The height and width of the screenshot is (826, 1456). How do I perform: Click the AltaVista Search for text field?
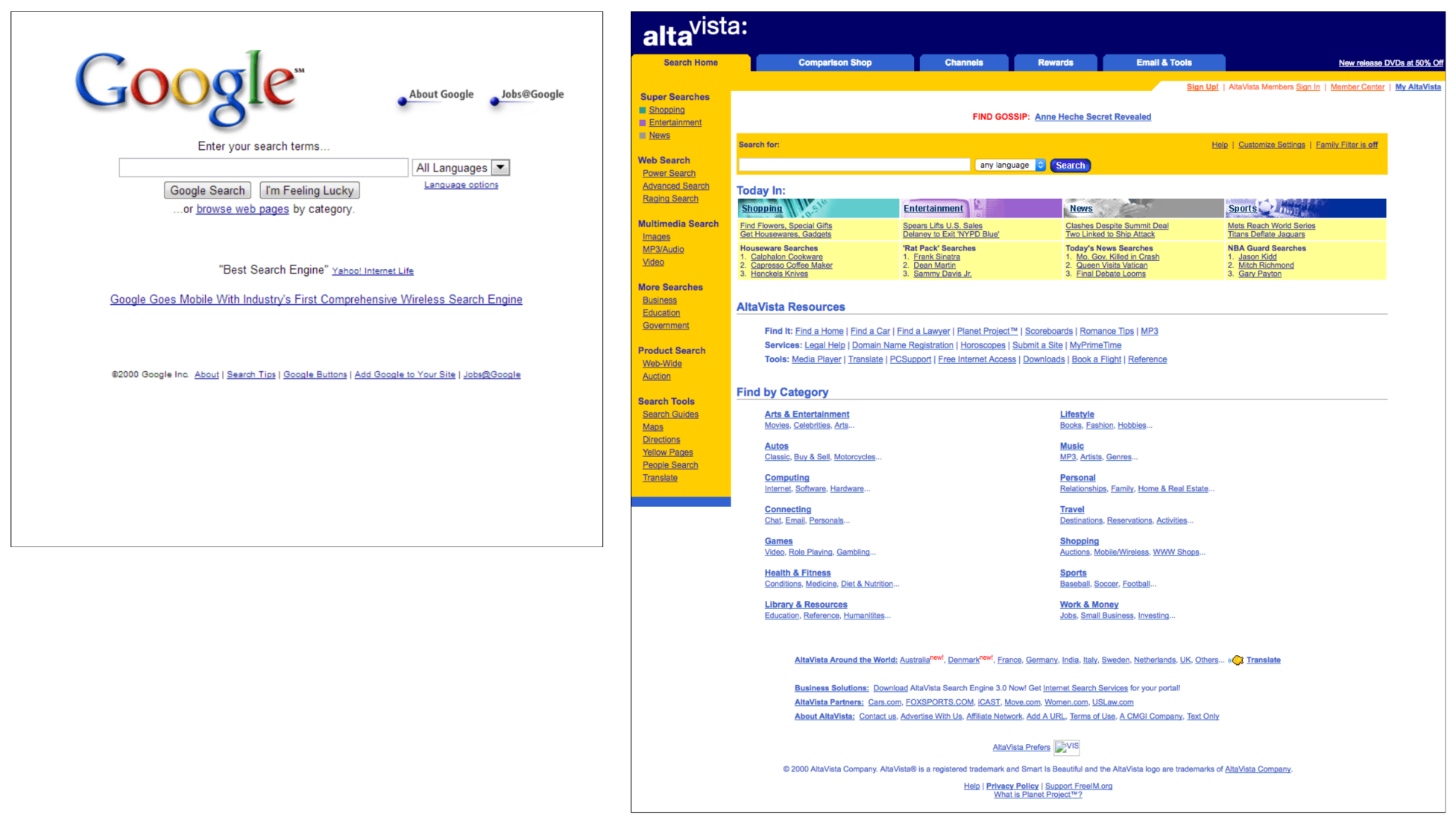pos(854,165)
